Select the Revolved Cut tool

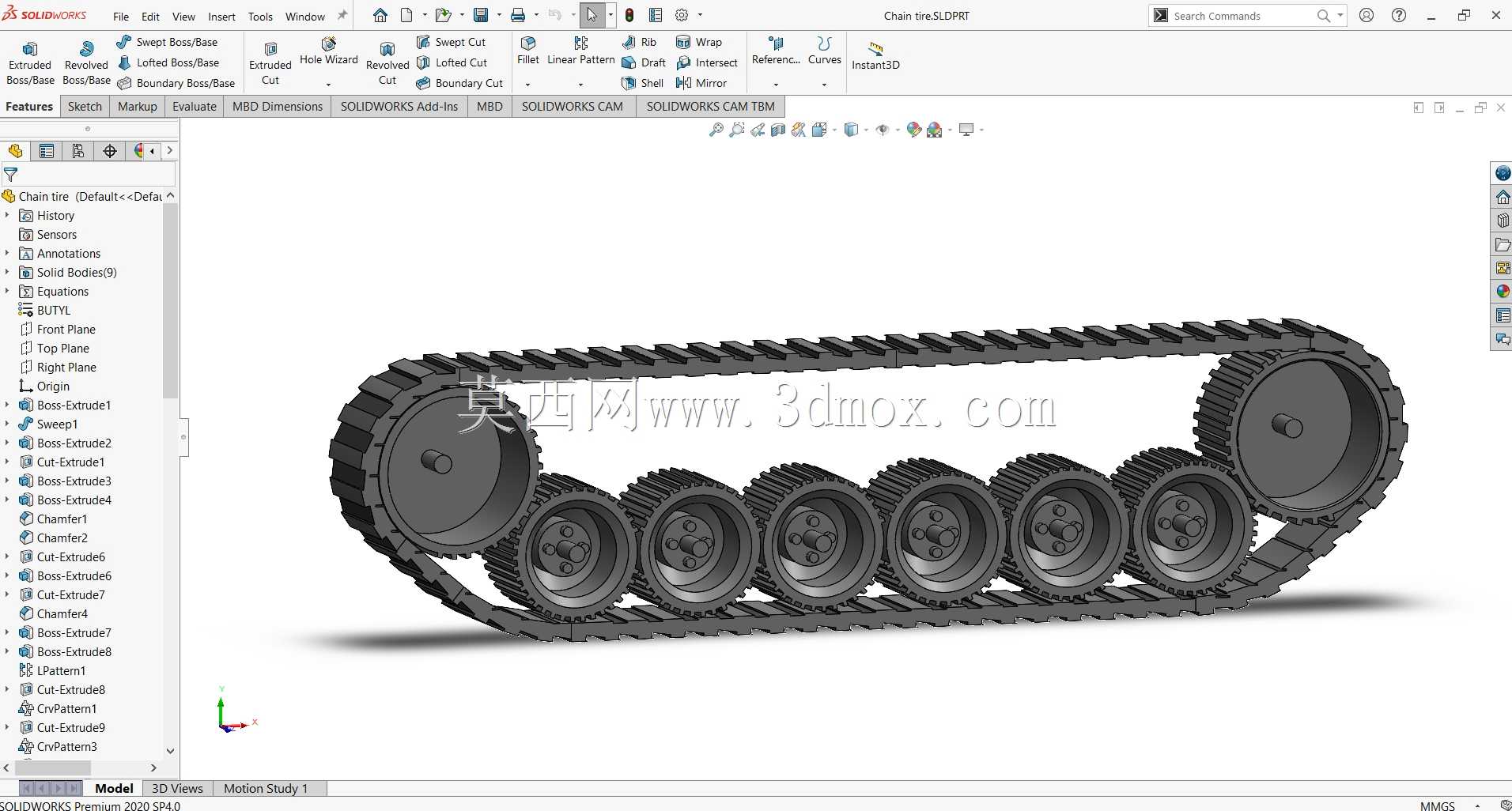point(387,62)
